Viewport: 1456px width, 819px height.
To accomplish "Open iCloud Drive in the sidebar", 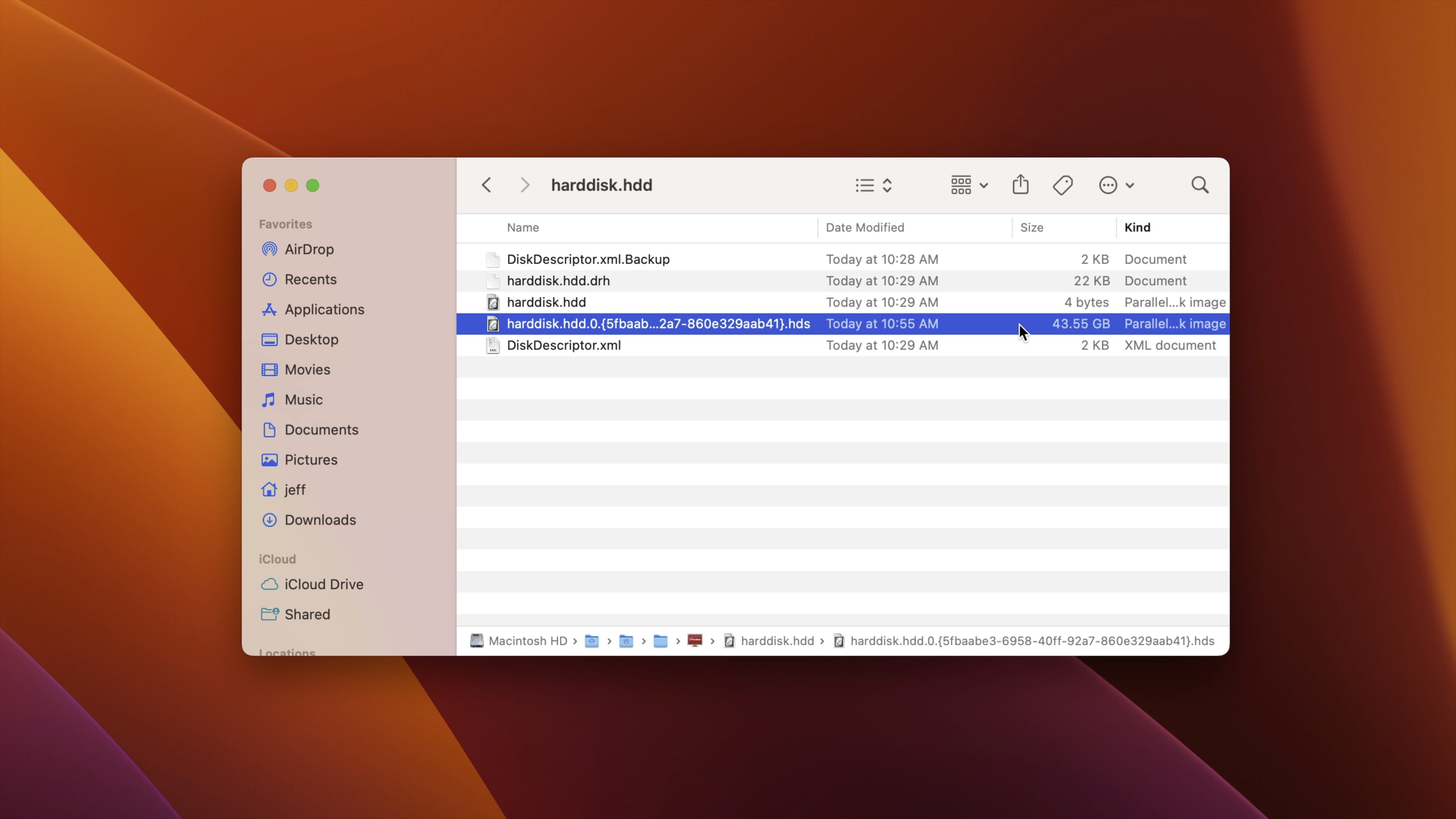I will pos(324,584).
